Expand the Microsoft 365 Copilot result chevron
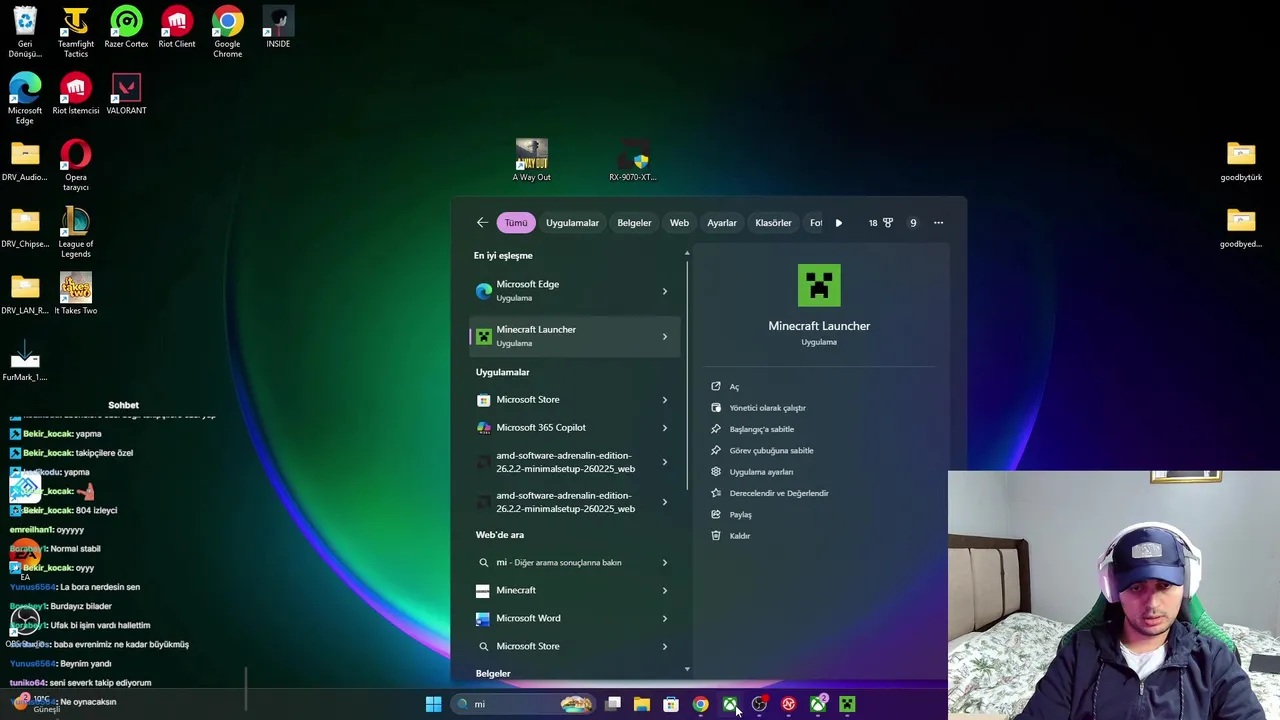This screenshot has height=720, width=1280. (664, 428)
